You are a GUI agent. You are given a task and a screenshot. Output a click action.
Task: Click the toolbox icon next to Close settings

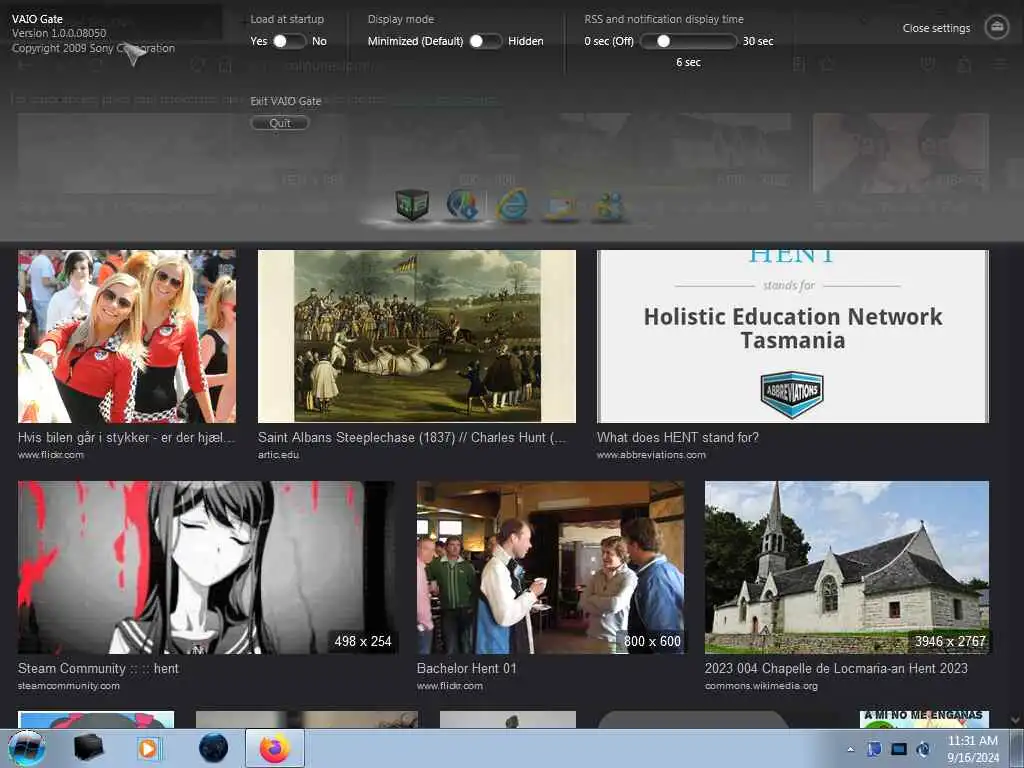(x=997, y=27)
